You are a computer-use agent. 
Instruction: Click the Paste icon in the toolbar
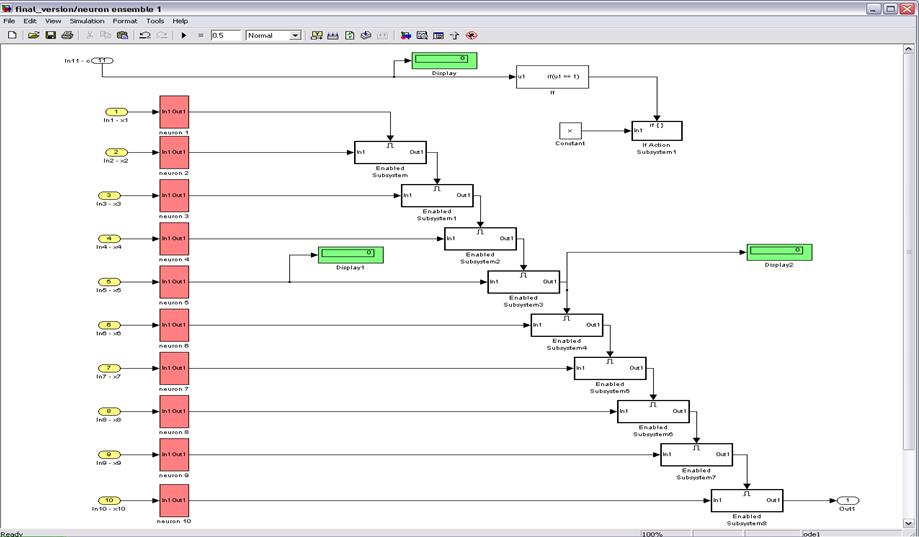pos(122,35)
